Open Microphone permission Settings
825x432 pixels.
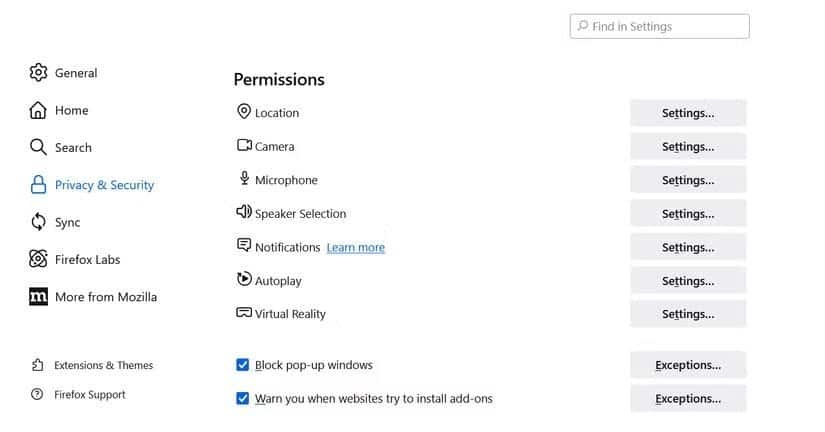688,180
